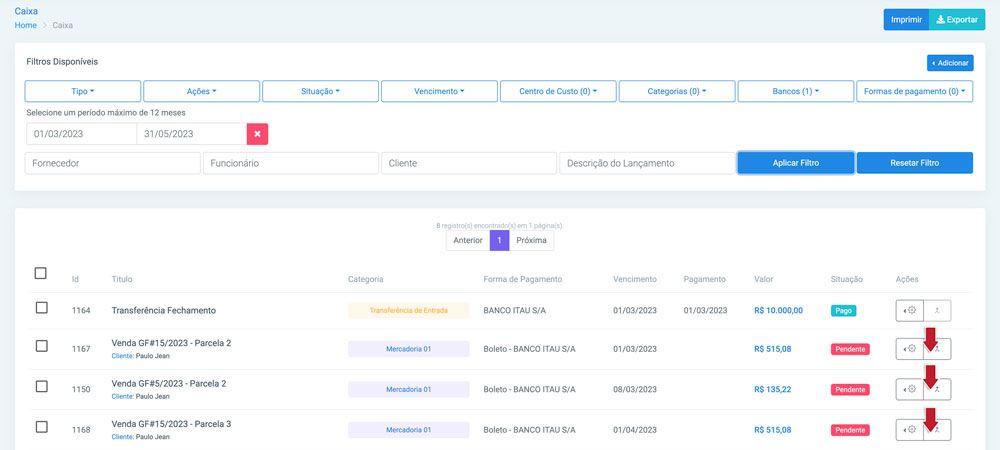Screen dimensions: 1000x450
Task: Click the Situação column header
Action: pyautogui.click(x=846, y=279)
